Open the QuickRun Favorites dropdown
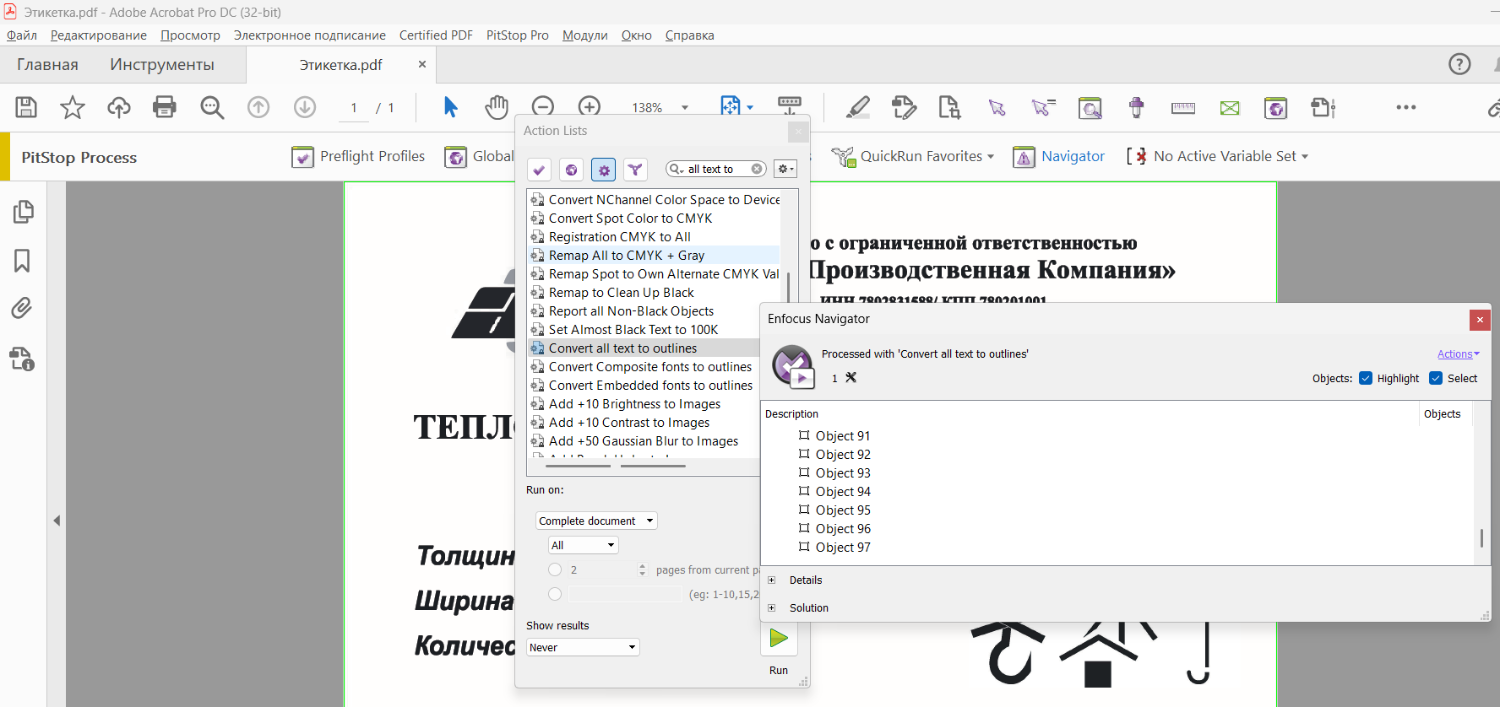 pos(913,156)
